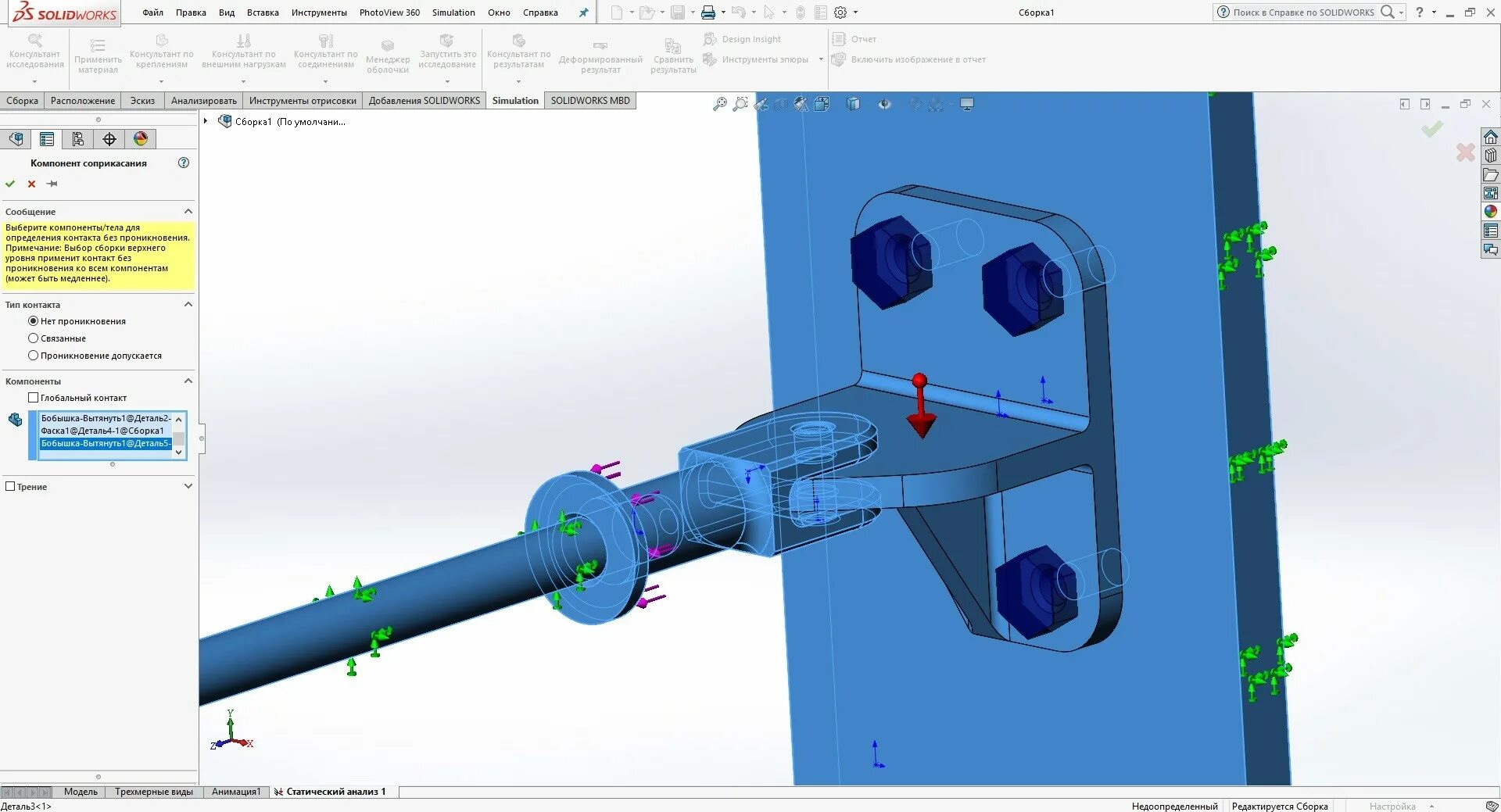This screenshot has width=1501, height=812.
Task: Open the Options gear icon
Action: [840, 13]
